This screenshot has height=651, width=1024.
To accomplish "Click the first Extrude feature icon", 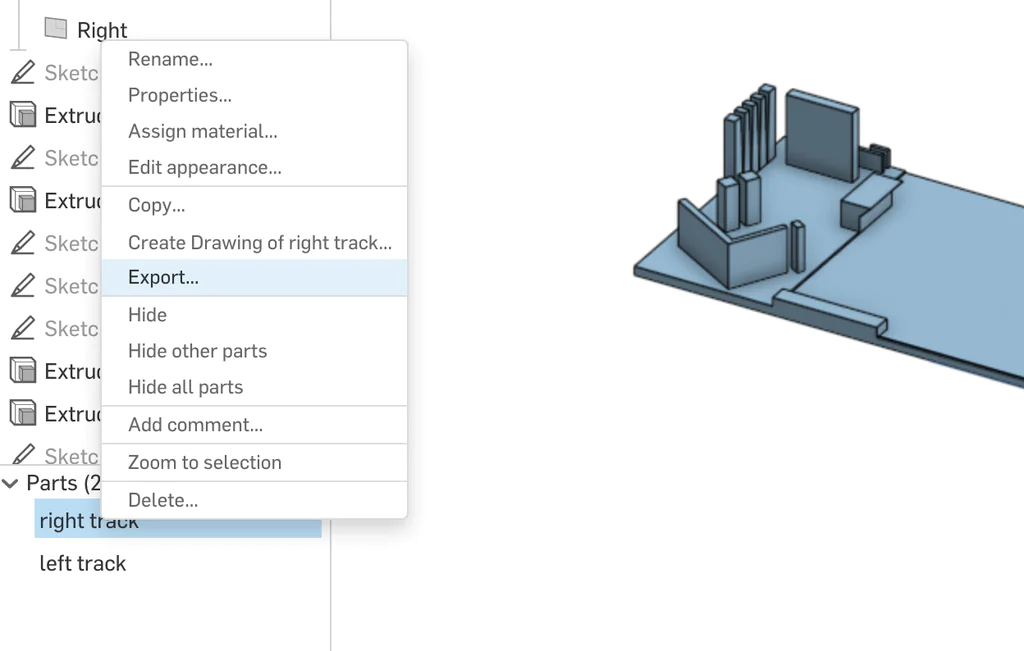I will click(23, 114).
